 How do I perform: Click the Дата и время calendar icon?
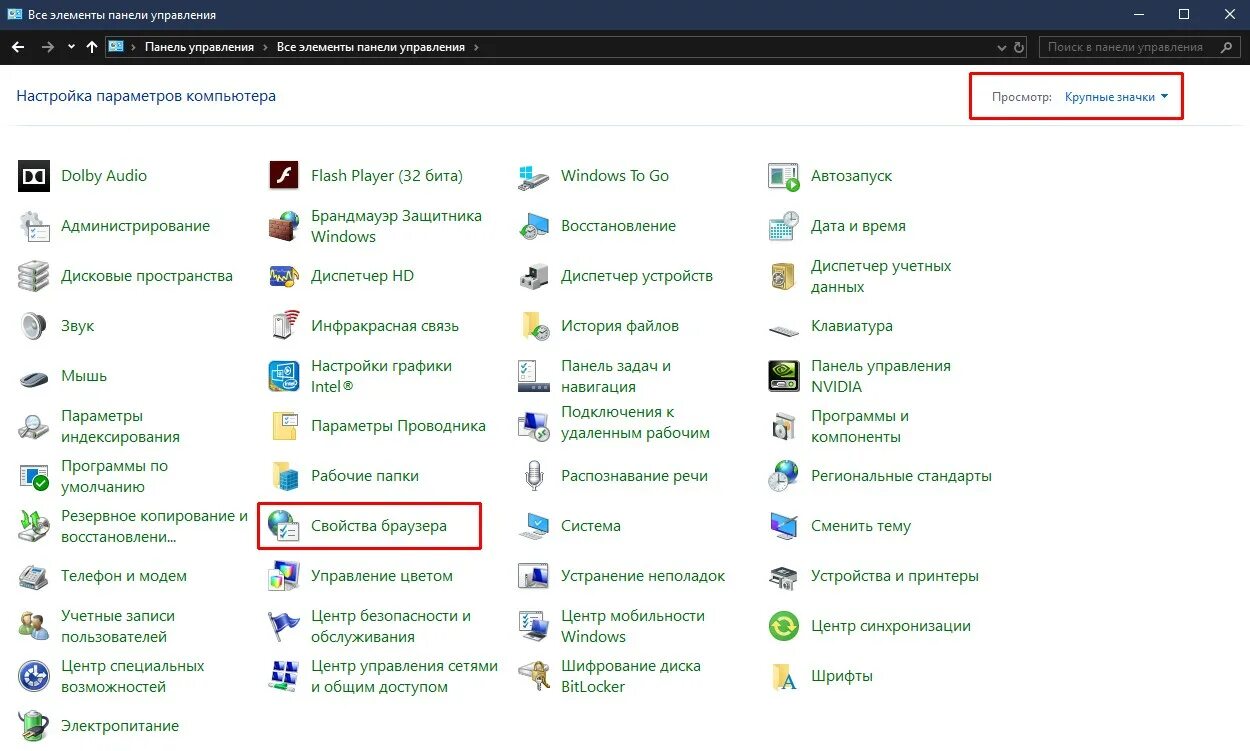pyautogui.click(x=784, y=226)
